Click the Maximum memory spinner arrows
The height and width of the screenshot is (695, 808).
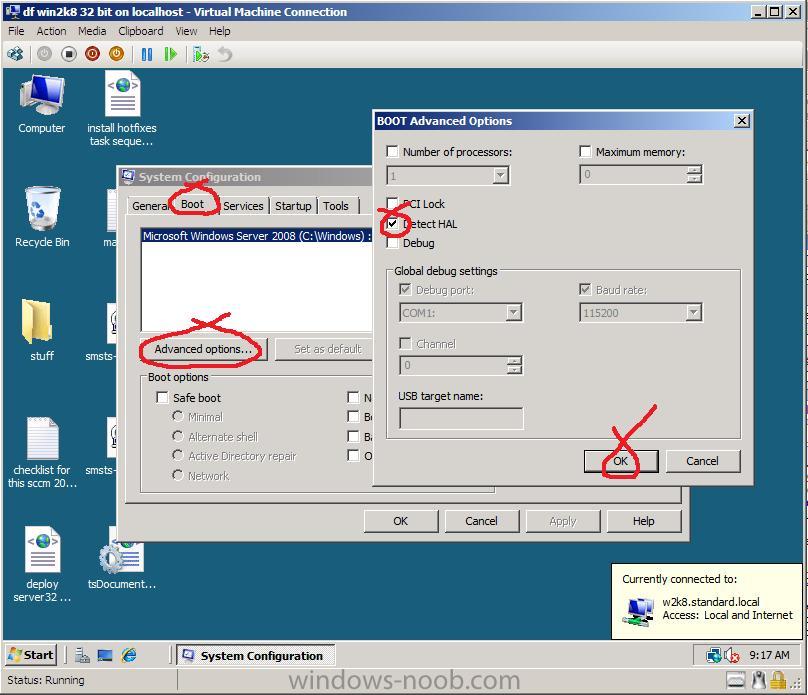pyautogui.click(x=694, y=174)
